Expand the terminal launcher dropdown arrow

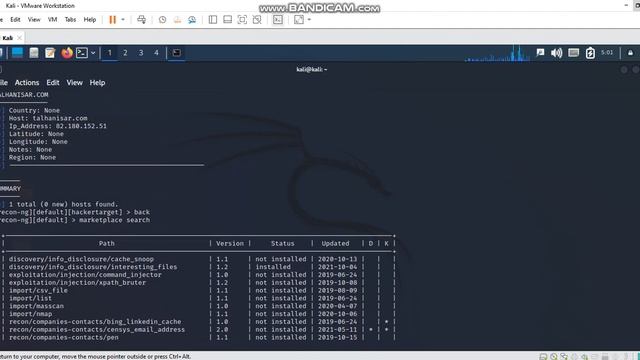(93, 53)
